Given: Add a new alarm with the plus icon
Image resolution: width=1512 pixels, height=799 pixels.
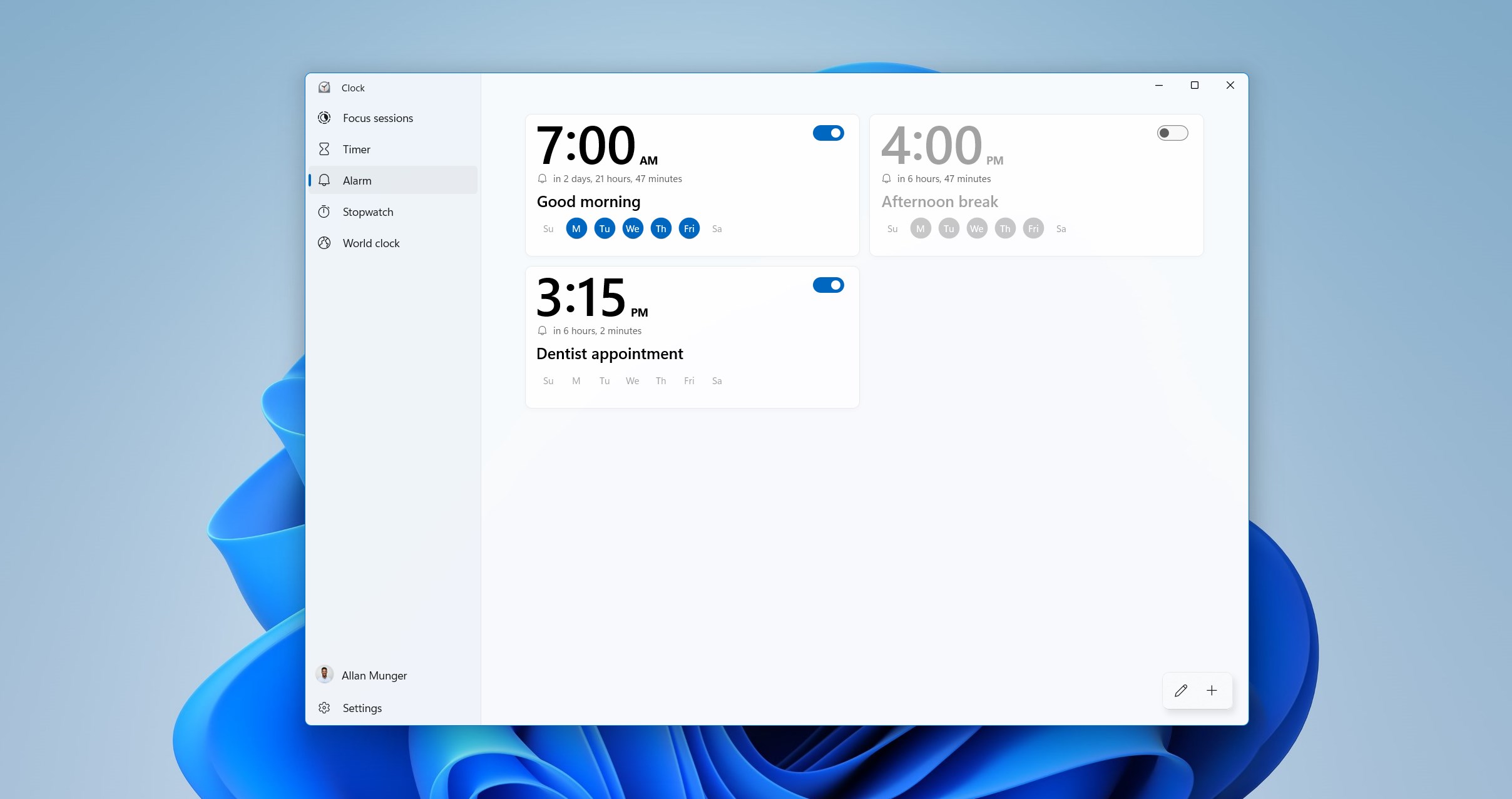Looking at the screenshot, I should click(1212, 691).
